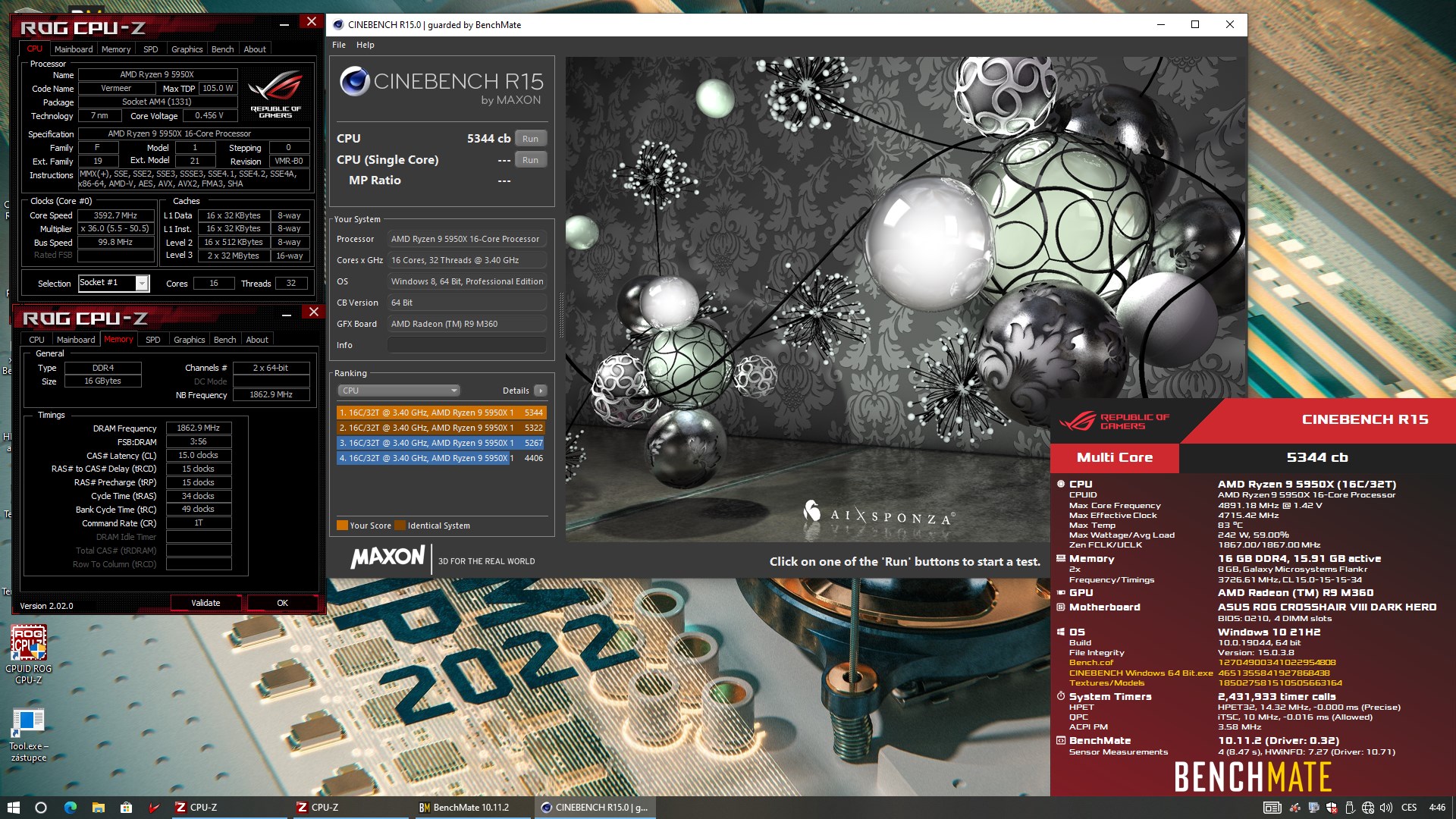Select SPD tab in top CPU-Z window
The width and height of the screenshot is (1456, 819).
tap(151, 49)
